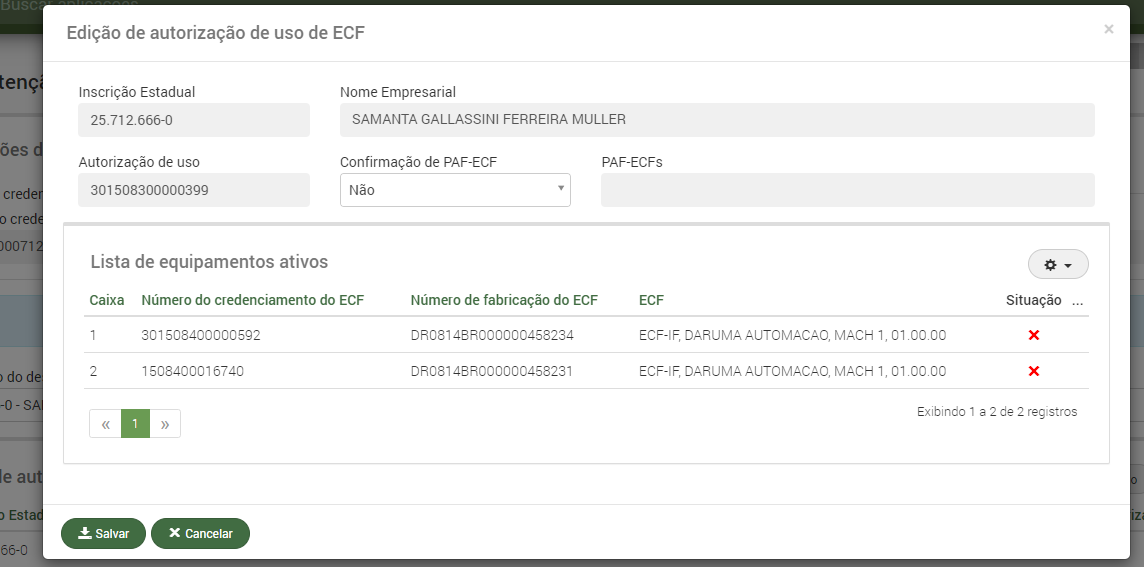This screenshot has height=567, width=1144.
Task: Sort by Situação column header
Action: tap(1033, 300)
